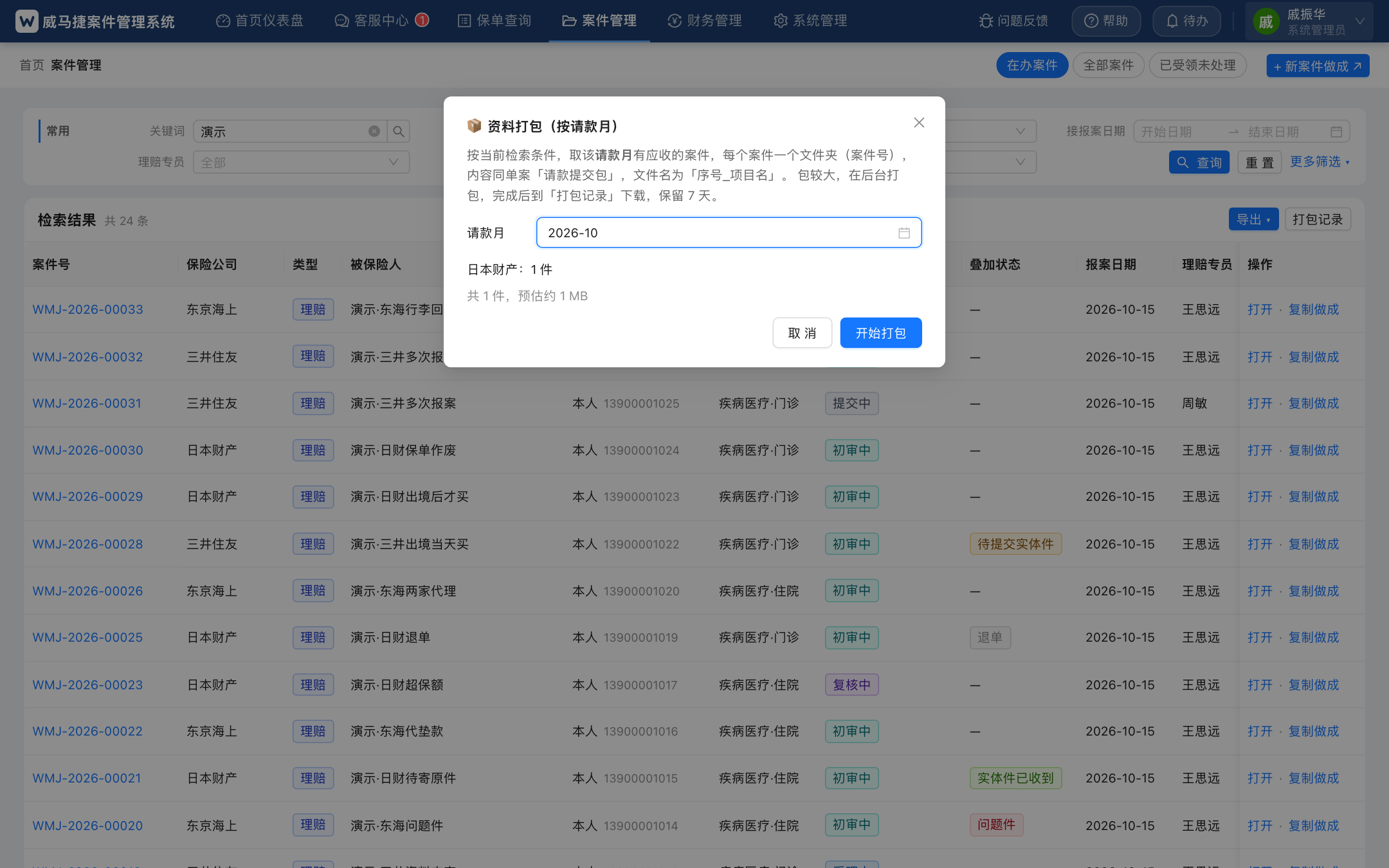Screen dimensions: 1389x868
Task: Open the calendar icon in 请款月 field
Action: [904, 233]
